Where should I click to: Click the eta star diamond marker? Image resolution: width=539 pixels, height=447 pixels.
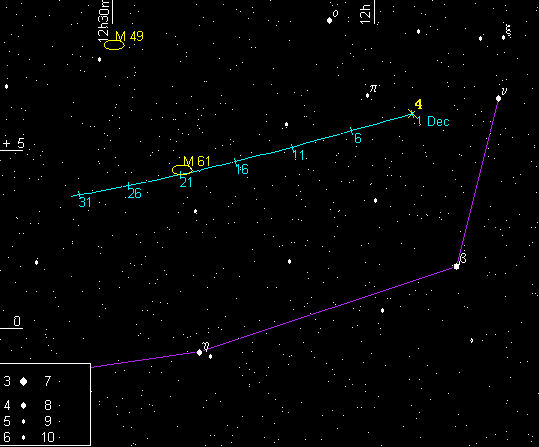click(x=199, y=352)
